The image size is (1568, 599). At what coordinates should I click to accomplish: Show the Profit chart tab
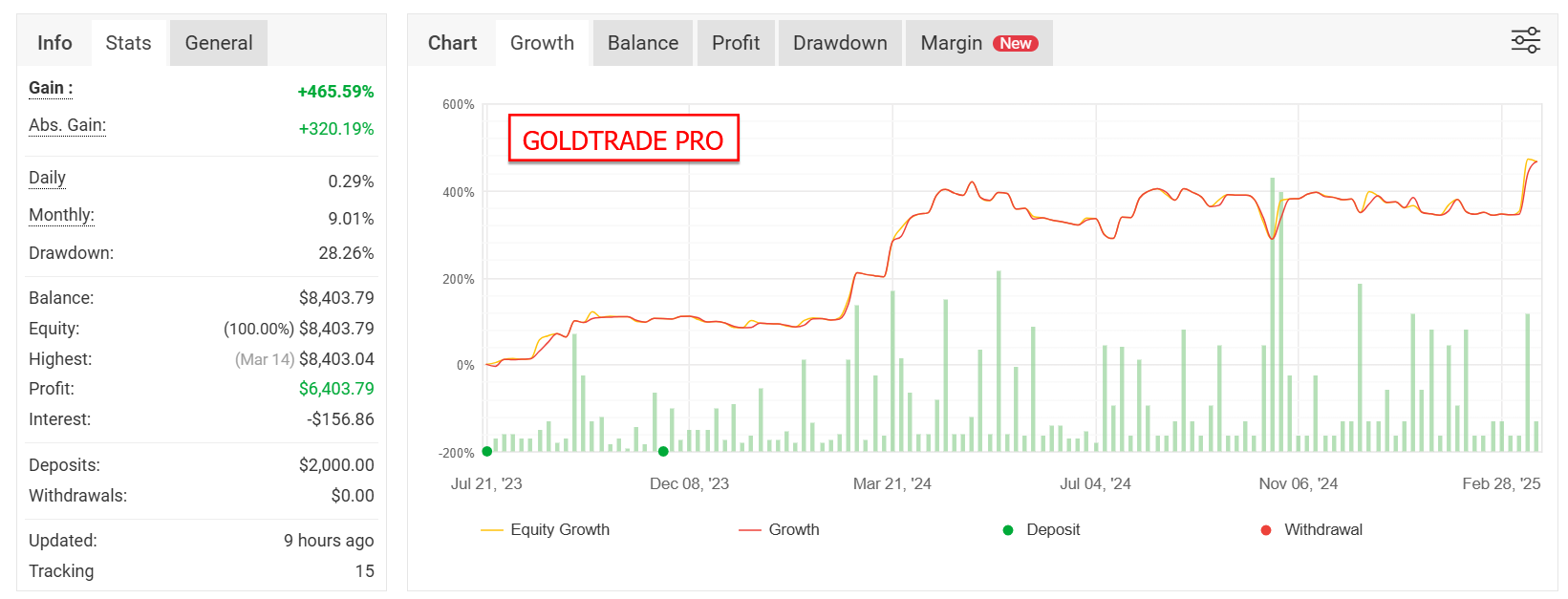coord(736,43)
